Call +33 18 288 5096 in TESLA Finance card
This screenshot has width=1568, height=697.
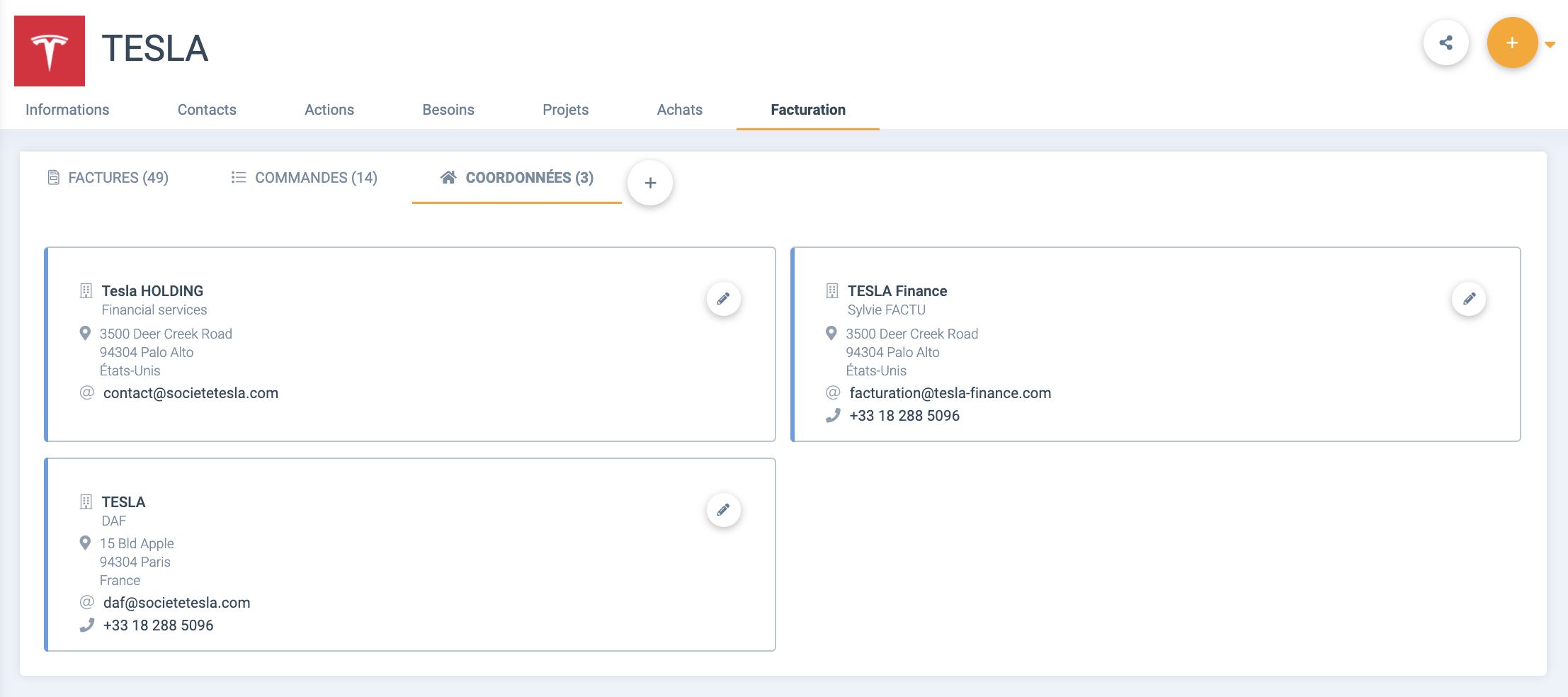tap(904, 416)
